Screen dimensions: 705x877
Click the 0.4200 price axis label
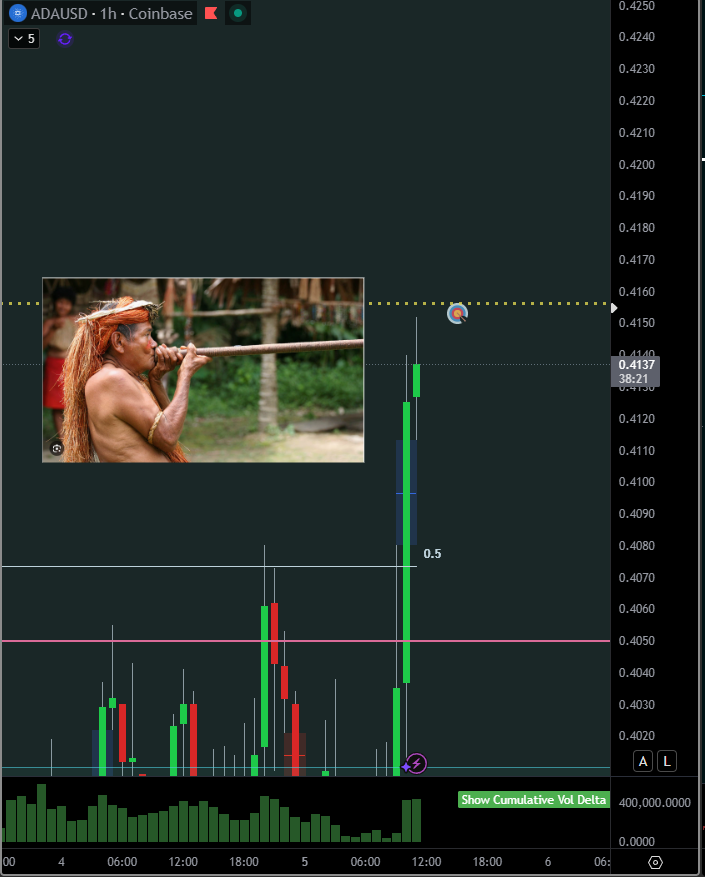[x=637, y=165]
